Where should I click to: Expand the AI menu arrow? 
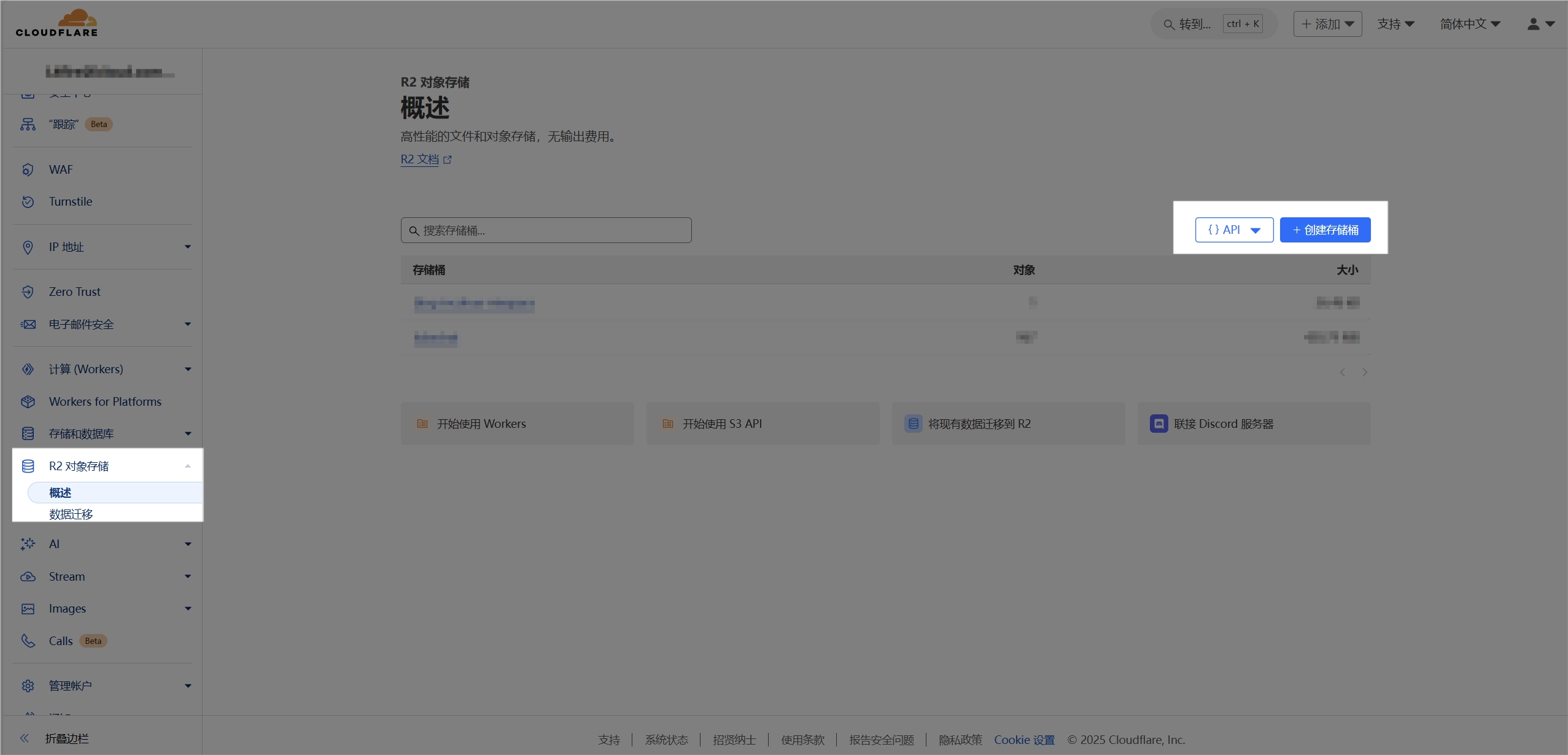point(188,544)
